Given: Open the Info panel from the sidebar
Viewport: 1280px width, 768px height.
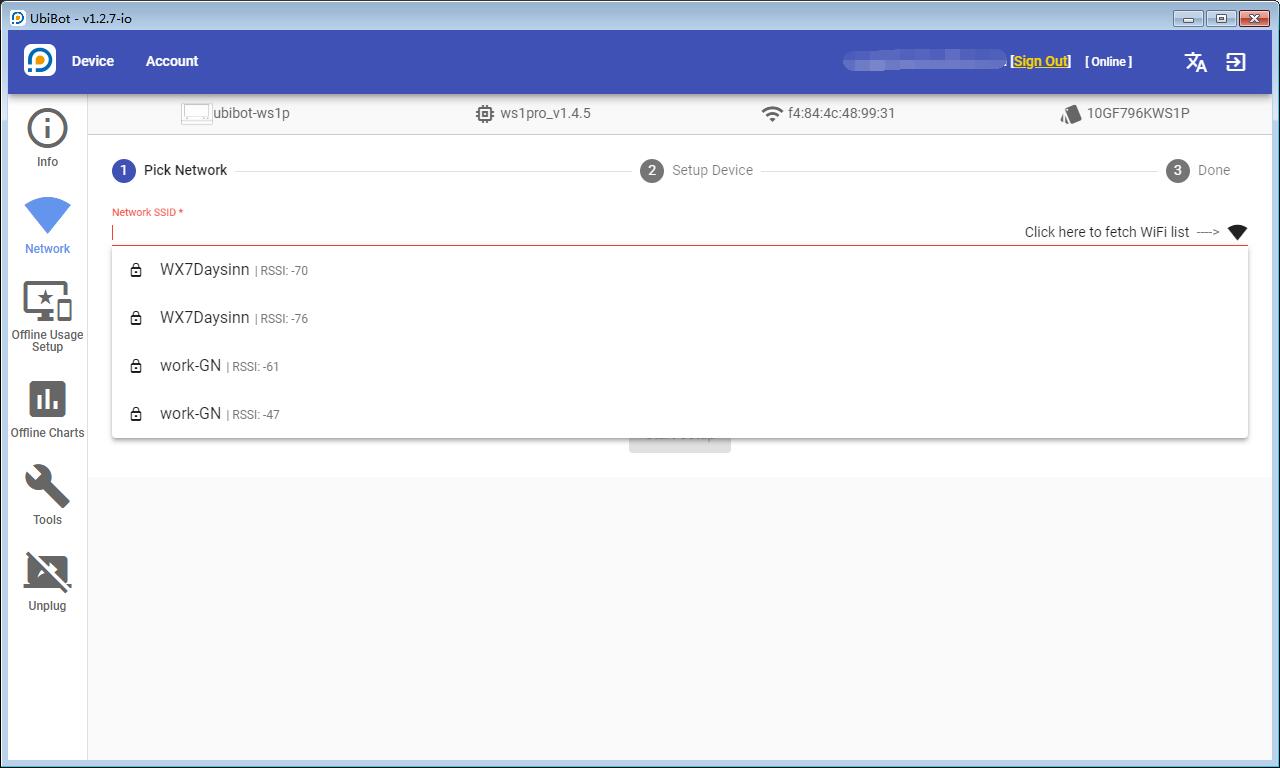Looking at the screenshot, I should tap(47, 137).
